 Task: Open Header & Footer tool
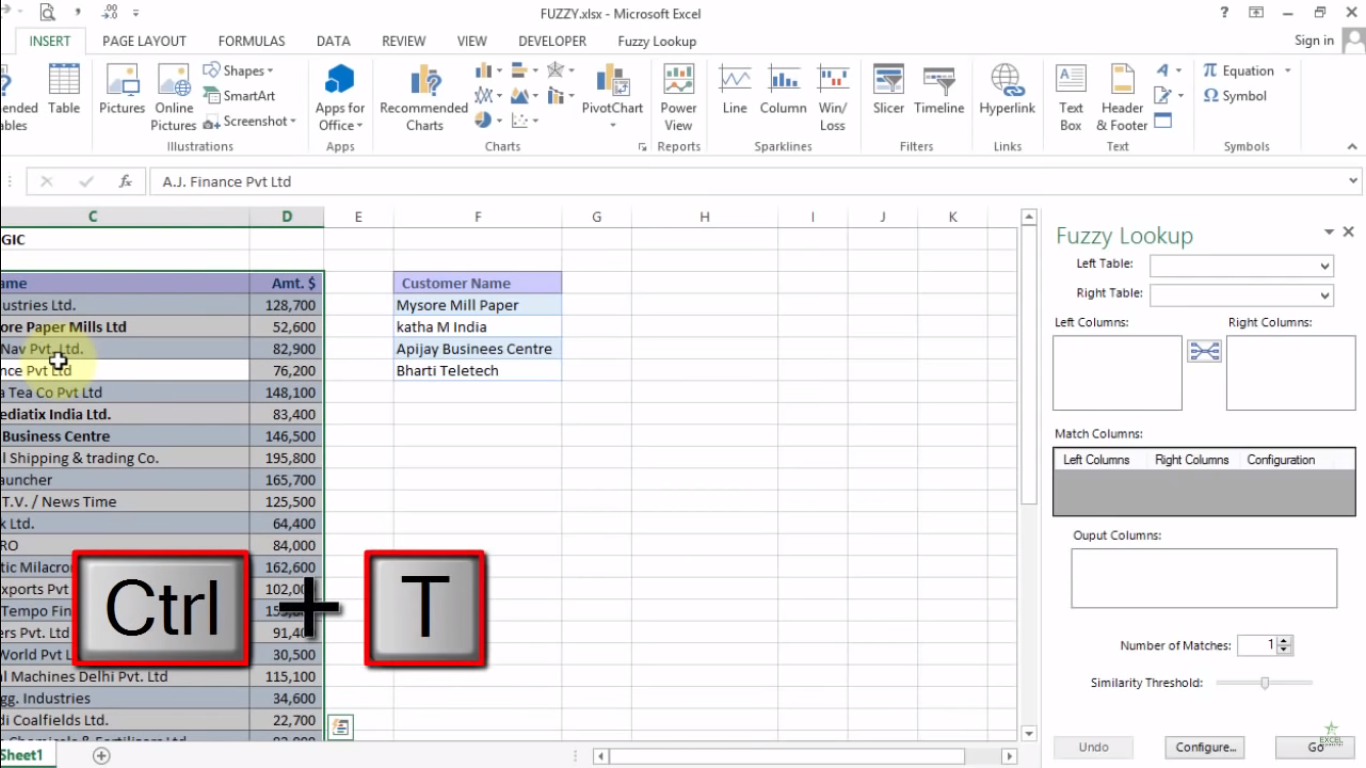tap(1122, 97)
